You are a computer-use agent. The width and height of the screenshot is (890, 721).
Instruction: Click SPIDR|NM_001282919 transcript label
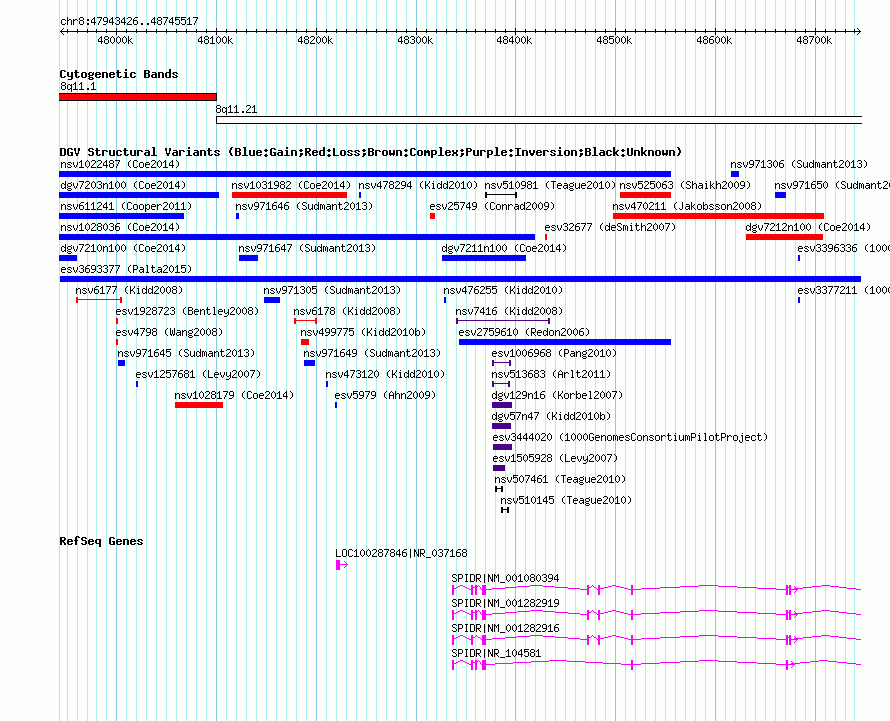505,603
